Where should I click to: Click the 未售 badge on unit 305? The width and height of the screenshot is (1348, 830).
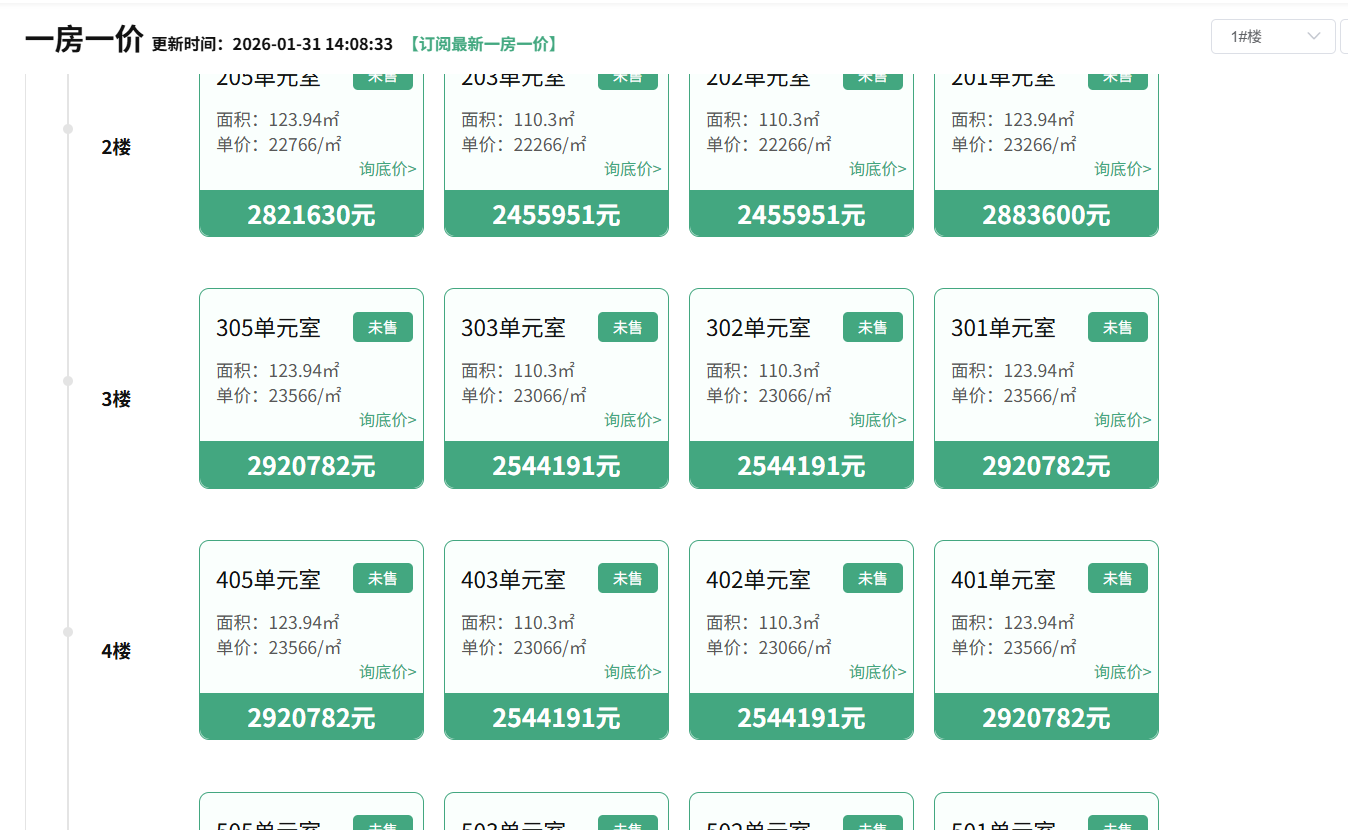(382, 327)
